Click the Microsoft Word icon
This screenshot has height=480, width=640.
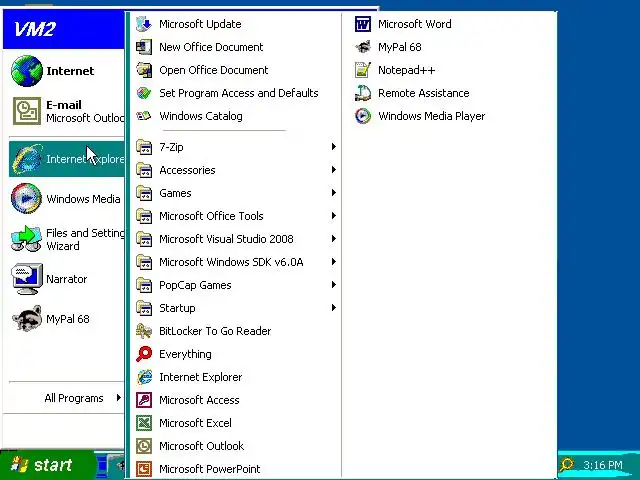tap(362, 24)
